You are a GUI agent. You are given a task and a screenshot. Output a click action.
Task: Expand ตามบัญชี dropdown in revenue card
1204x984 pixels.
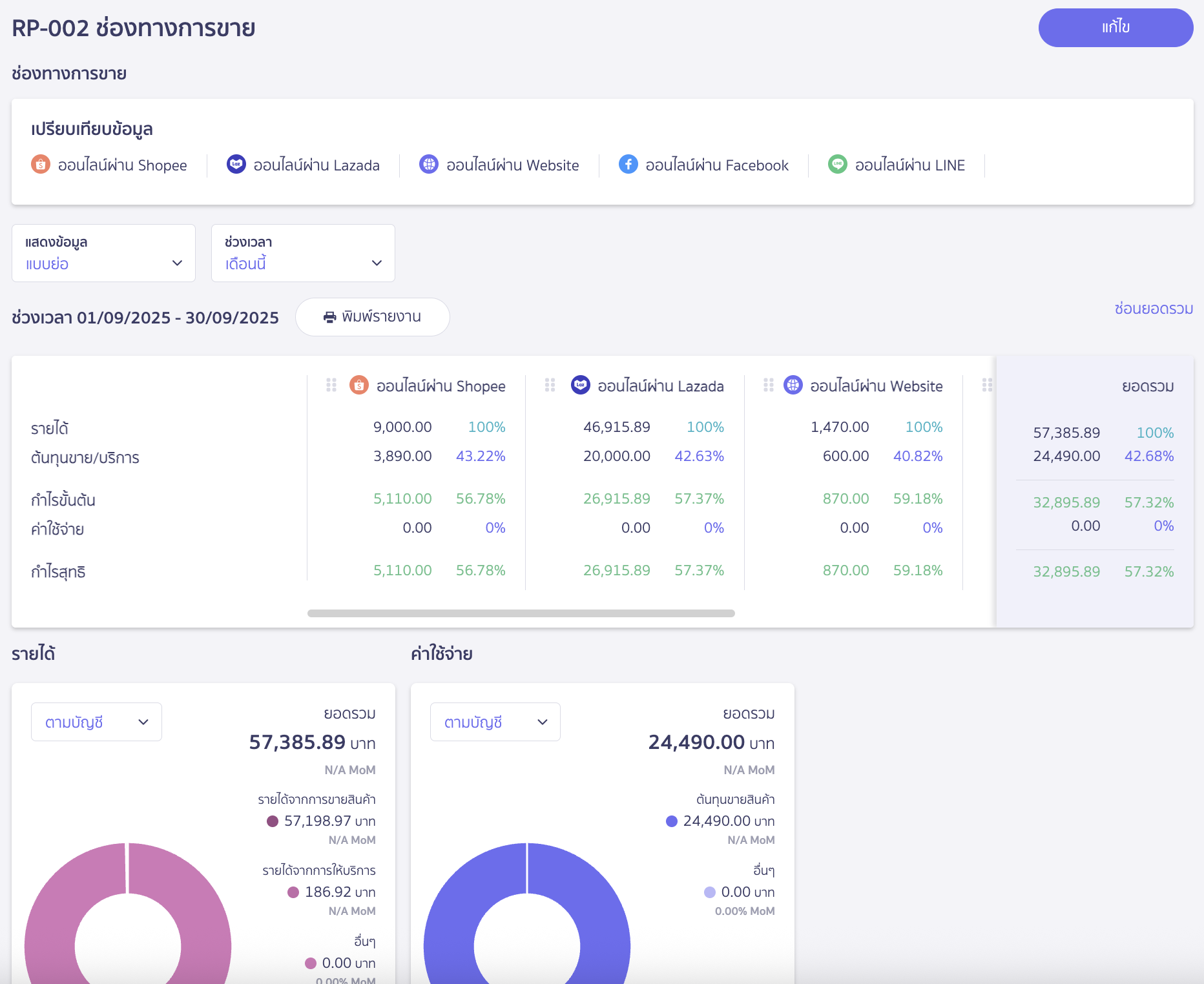click(x=96, y=722)
